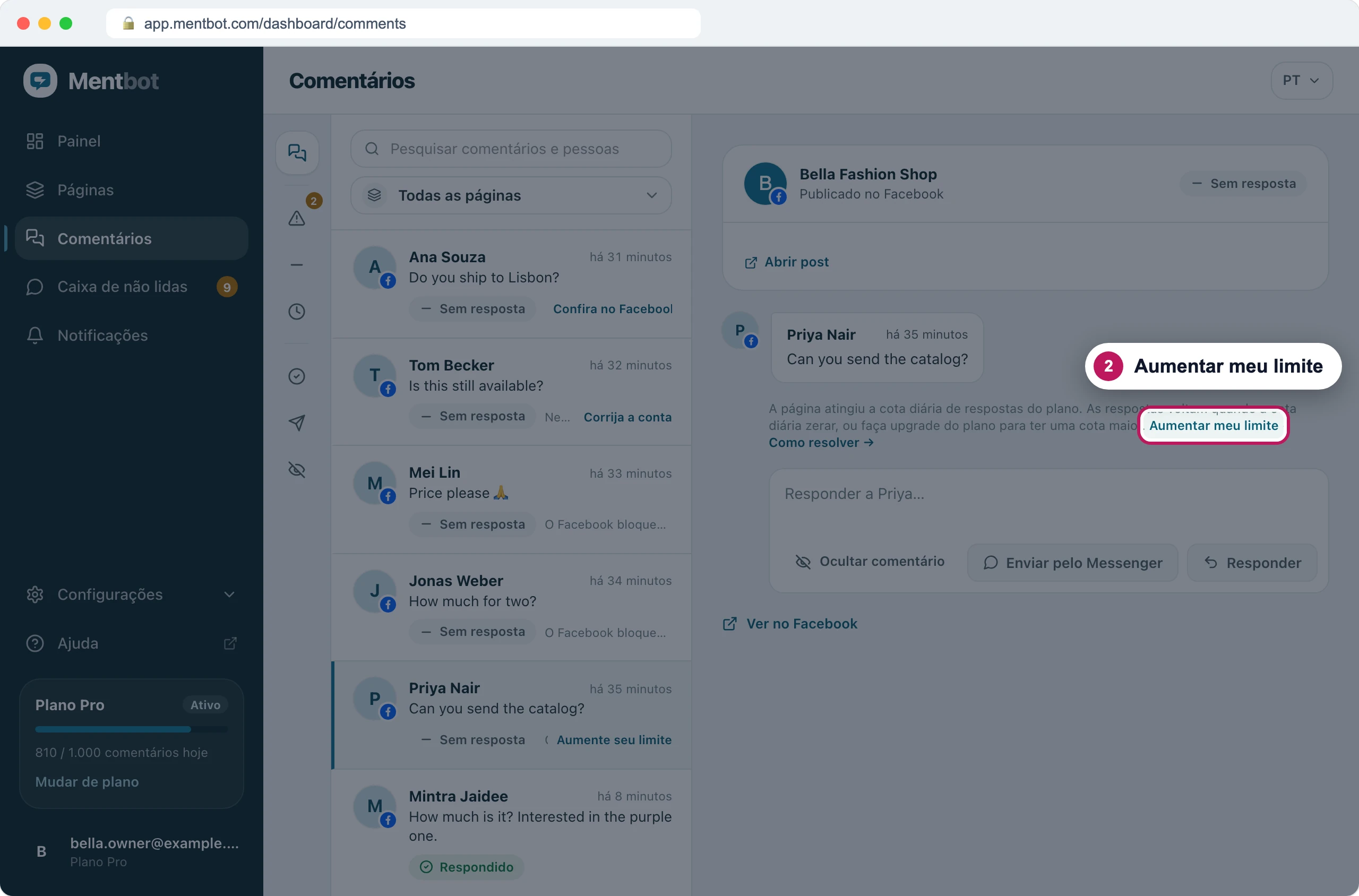Viewport: 1359px width, 896px height.
Task: Click Abrir post link
Action: coord(787,262)
